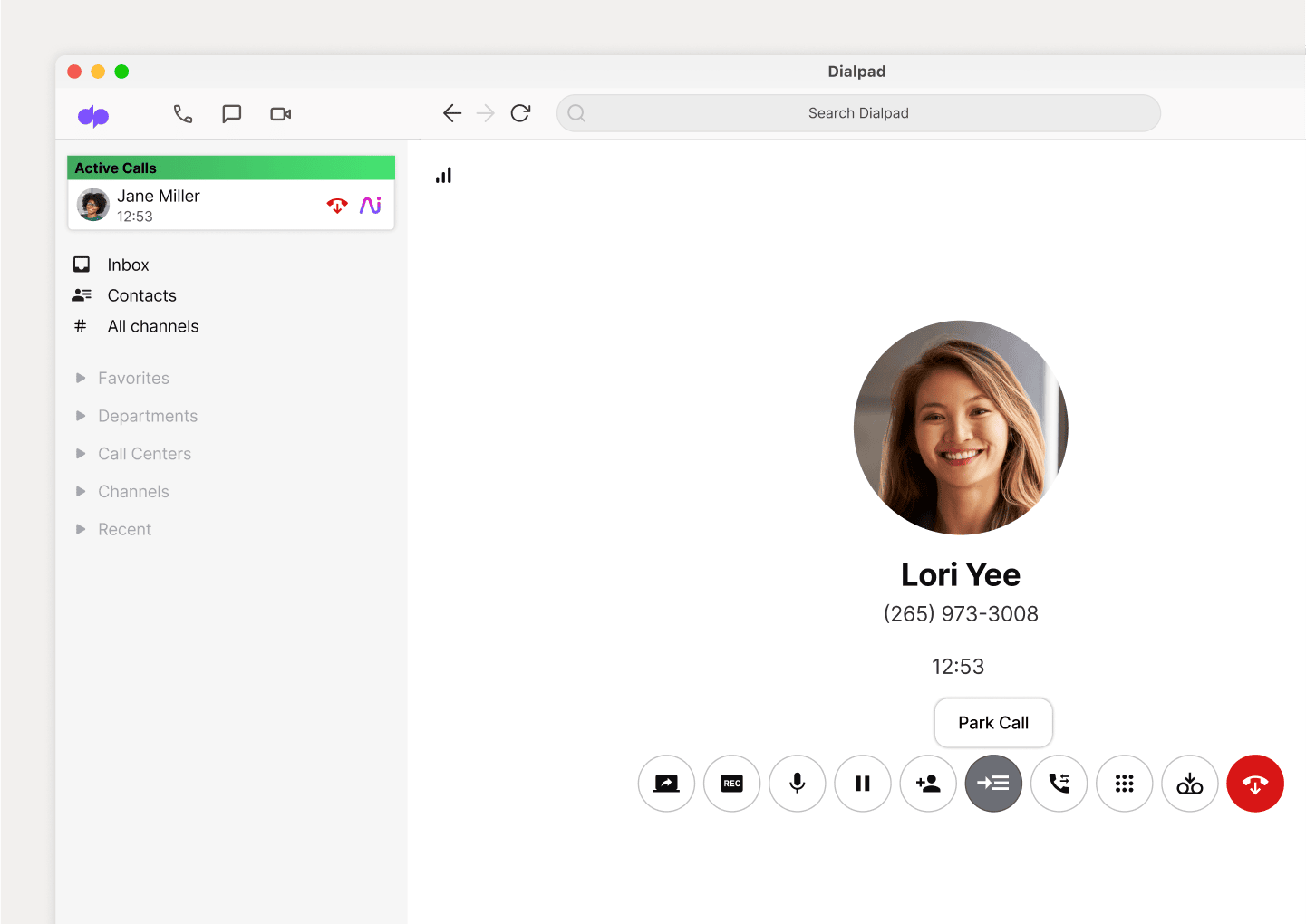Transfer the call with transfer icon
This screenshot has width=1306, height=924.
[1059, 784]
